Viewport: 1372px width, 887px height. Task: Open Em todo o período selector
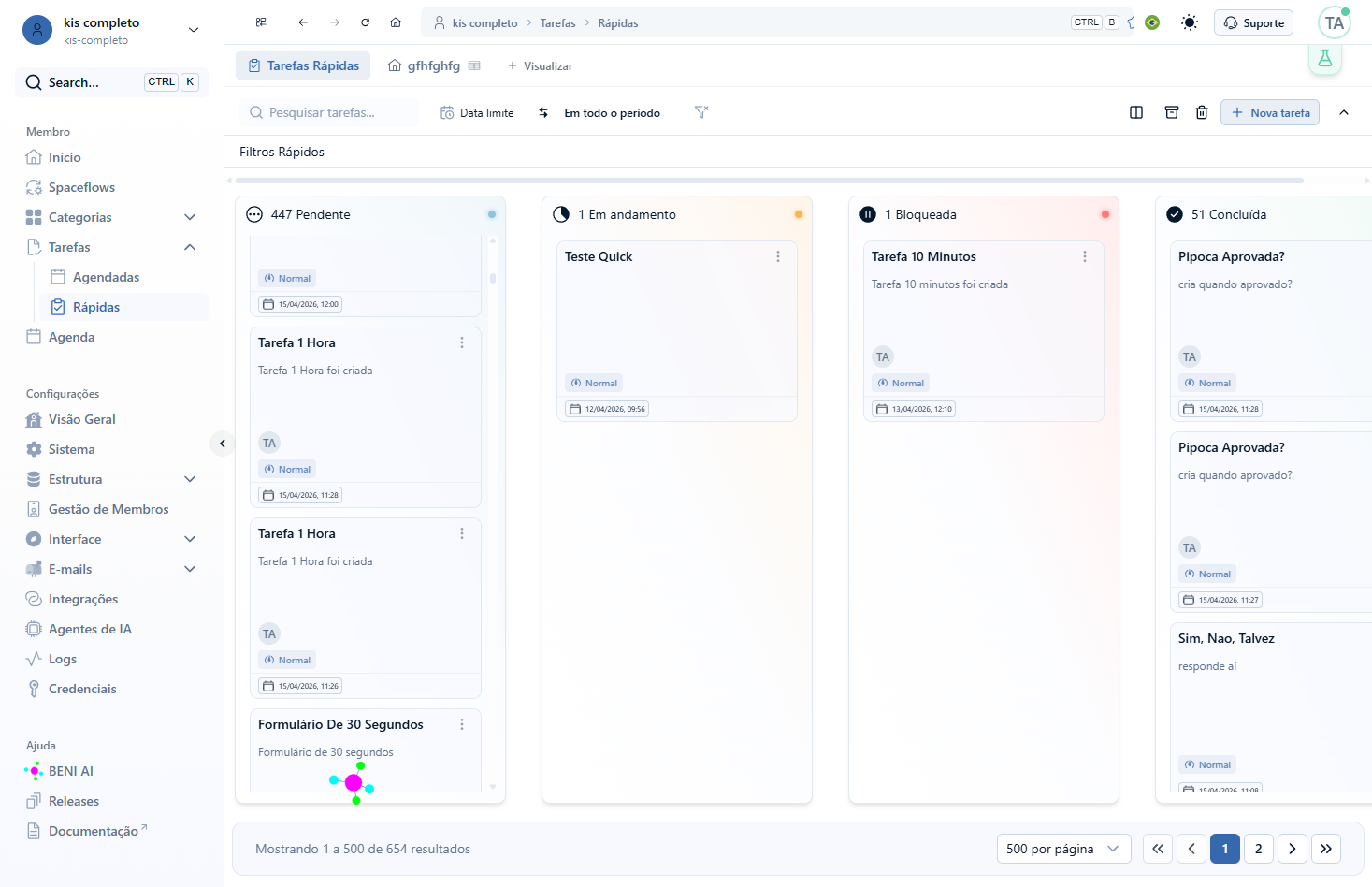(x=612, y=112)
